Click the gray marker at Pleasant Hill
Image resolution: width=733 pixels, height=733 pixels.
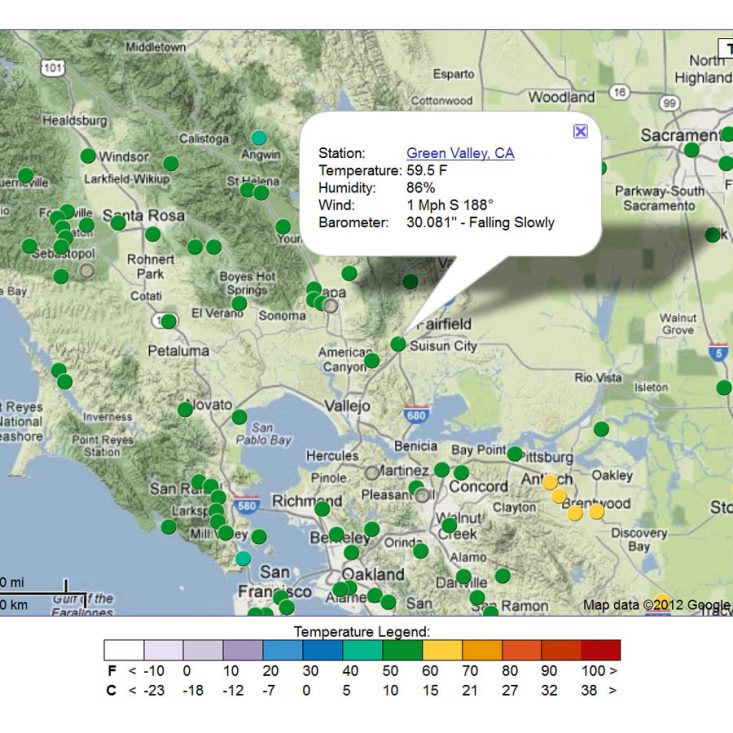[422, 495]
